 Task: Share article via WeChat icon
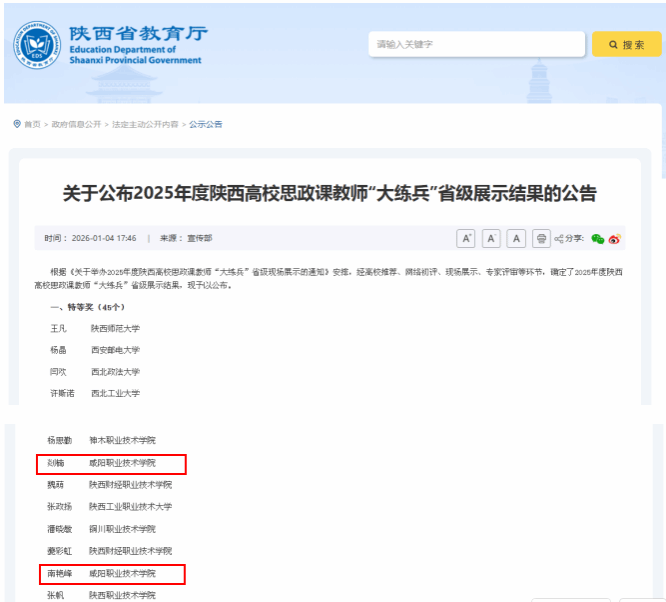(x=598, y=239)
